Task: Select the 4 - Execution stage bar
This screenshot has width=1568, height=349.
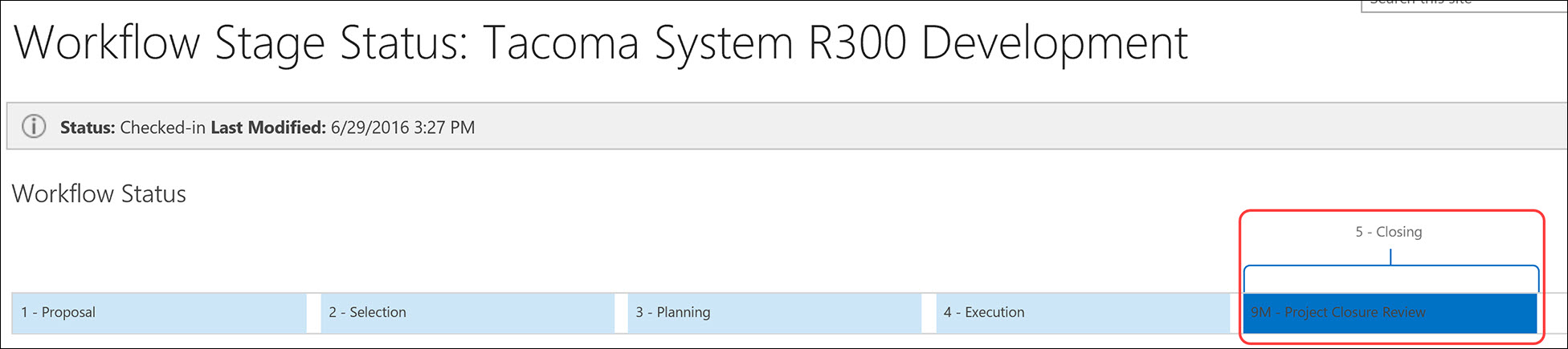Action: (x=1083, y=313)
